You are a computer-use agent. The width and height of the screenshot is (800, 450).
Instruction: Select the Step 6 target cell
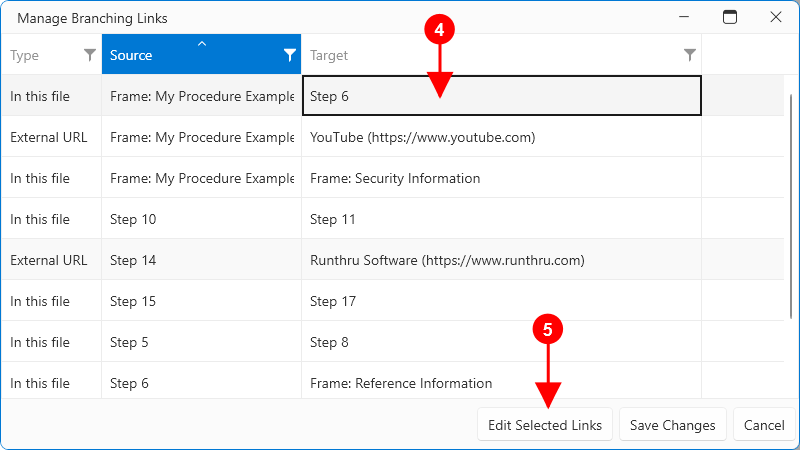500,96
